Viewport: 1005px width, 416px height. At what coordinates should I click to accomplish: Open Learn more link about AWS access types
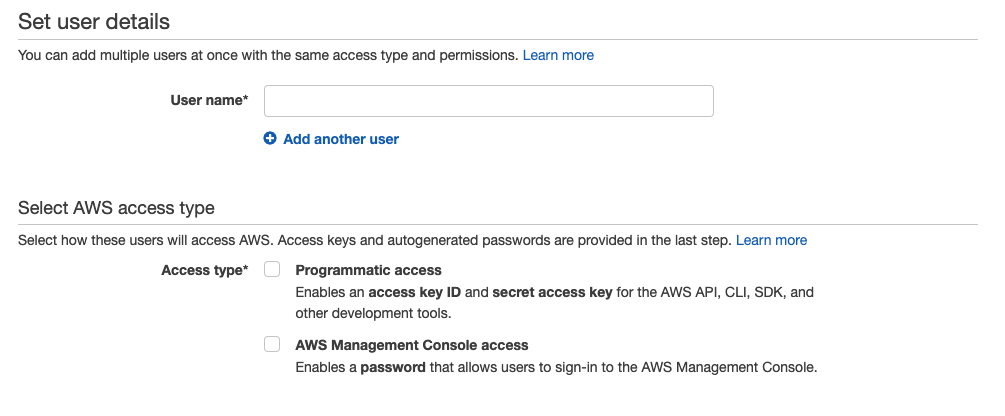coord(771,240)
